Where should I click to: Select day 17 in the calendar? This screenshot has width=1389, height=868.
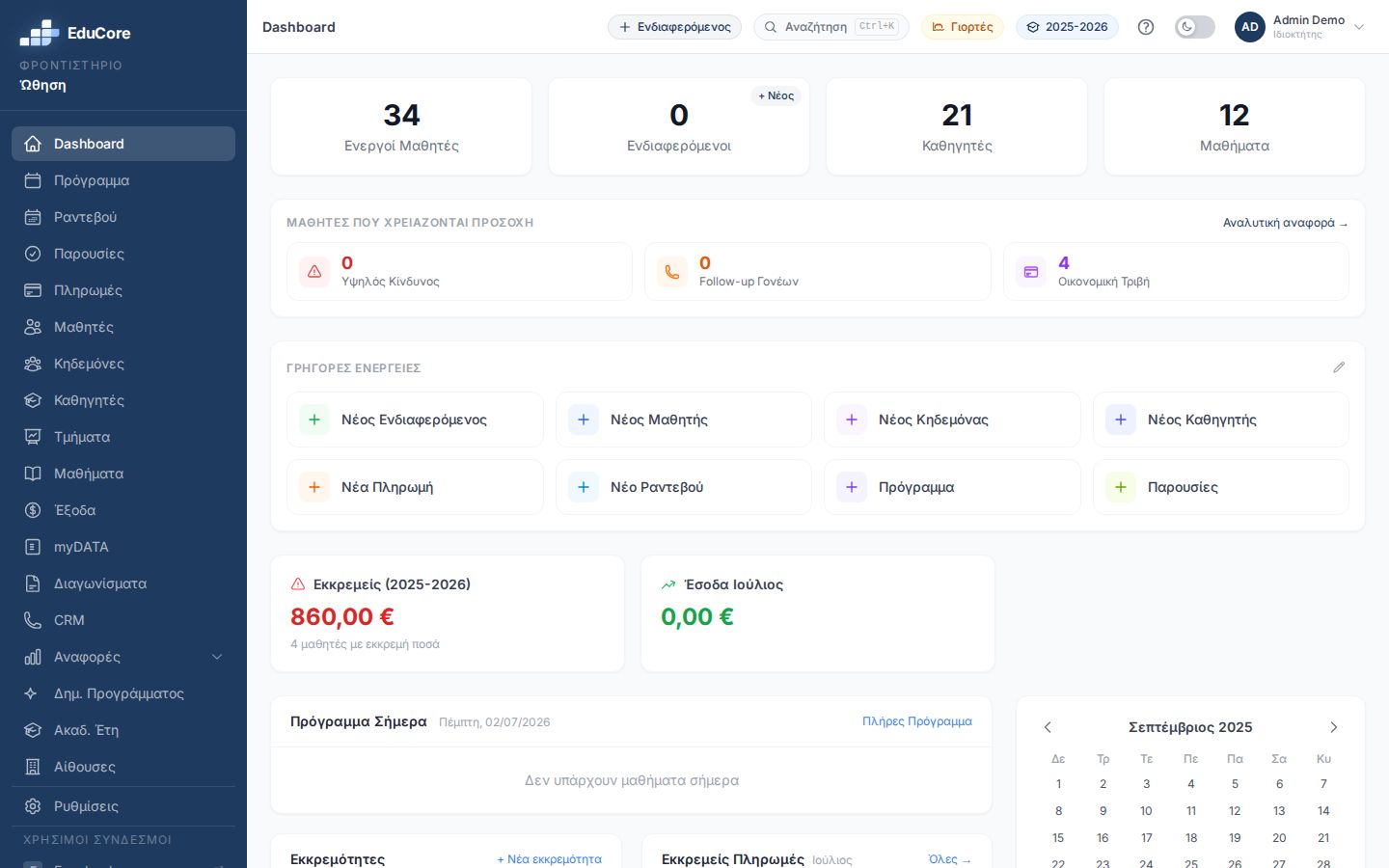[x=1146, y=838]
